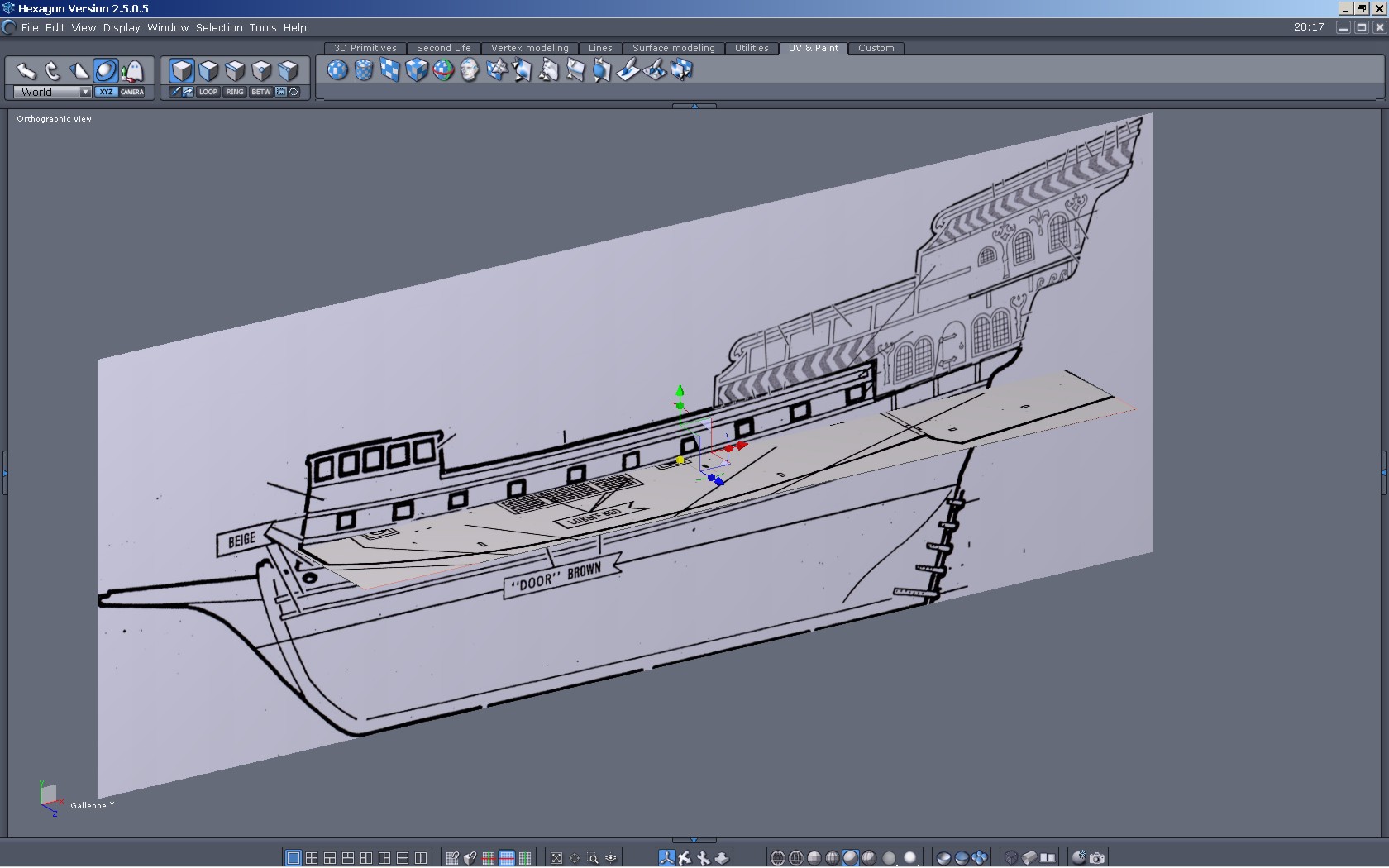
Task: Click the LOOP selection button
Action: coord(208,92)
